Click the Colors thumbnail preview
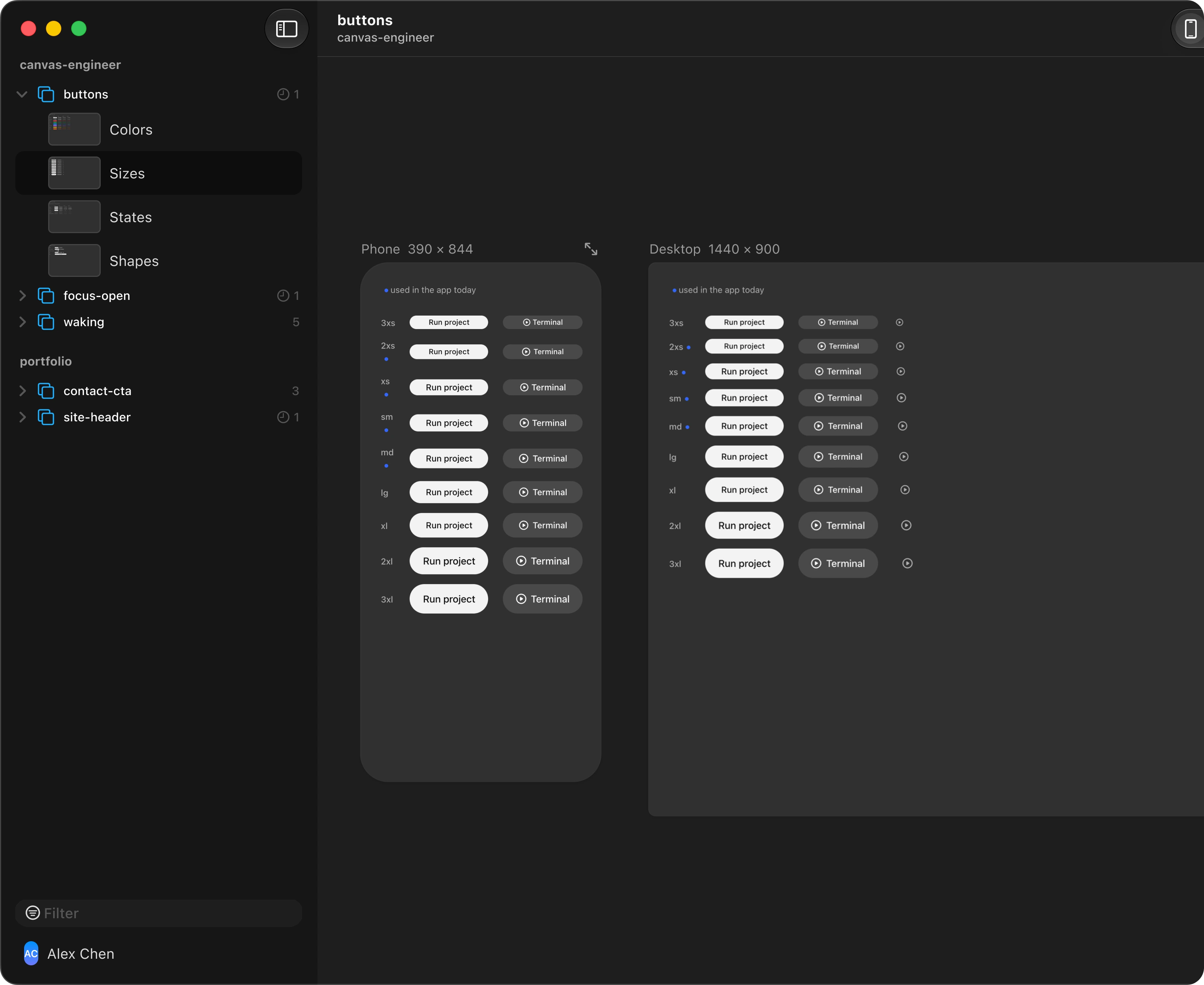Viewport: 1204px width, 985px height. point(74,130)
